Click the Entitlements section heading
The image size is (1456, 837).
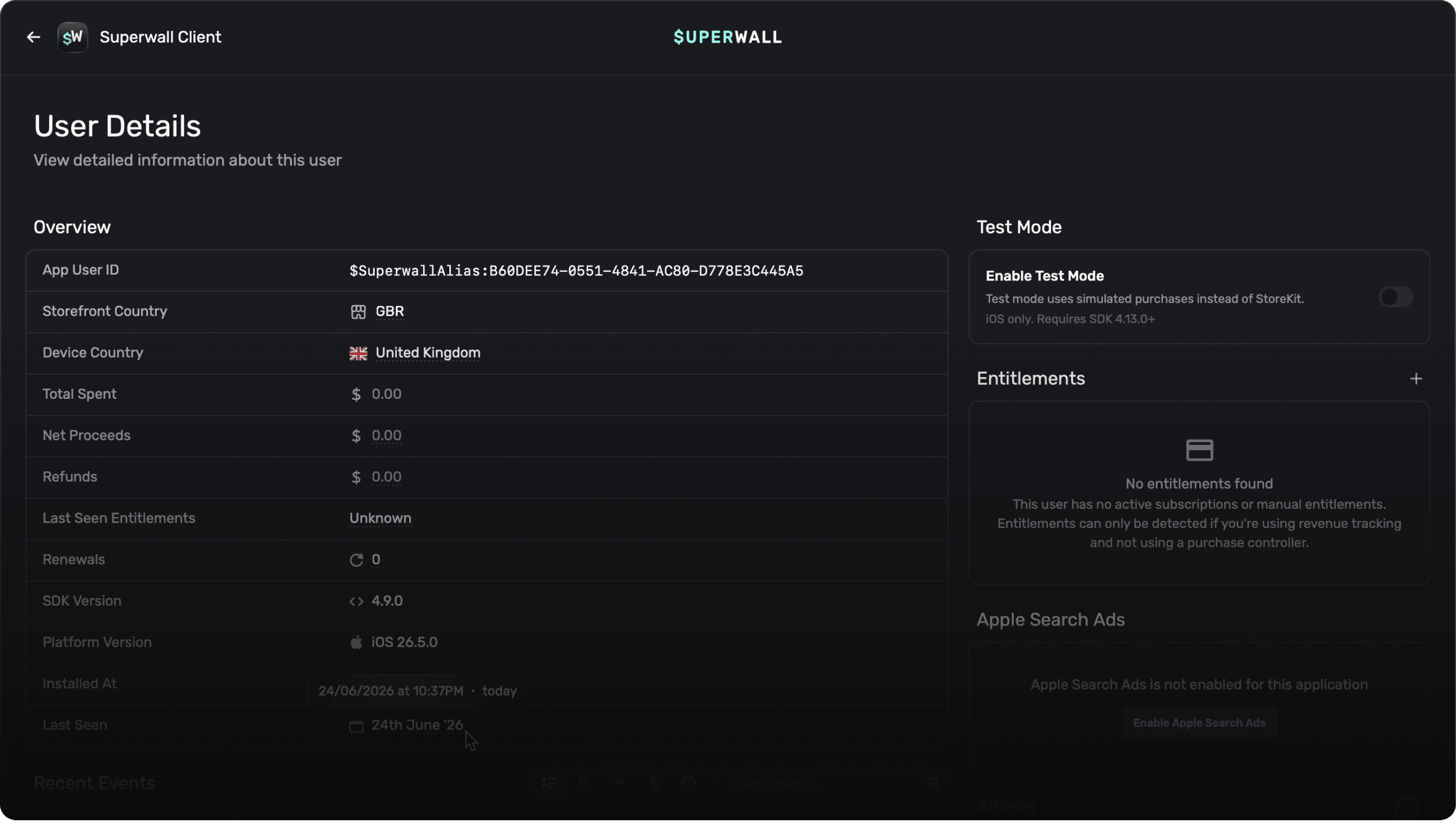click(1030, 379)
